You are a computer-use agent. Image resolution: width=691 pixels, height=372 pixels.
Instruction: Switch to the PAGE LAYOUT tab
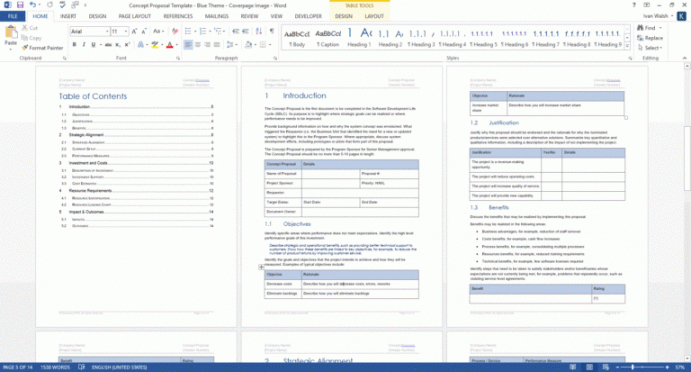[134, 16]
